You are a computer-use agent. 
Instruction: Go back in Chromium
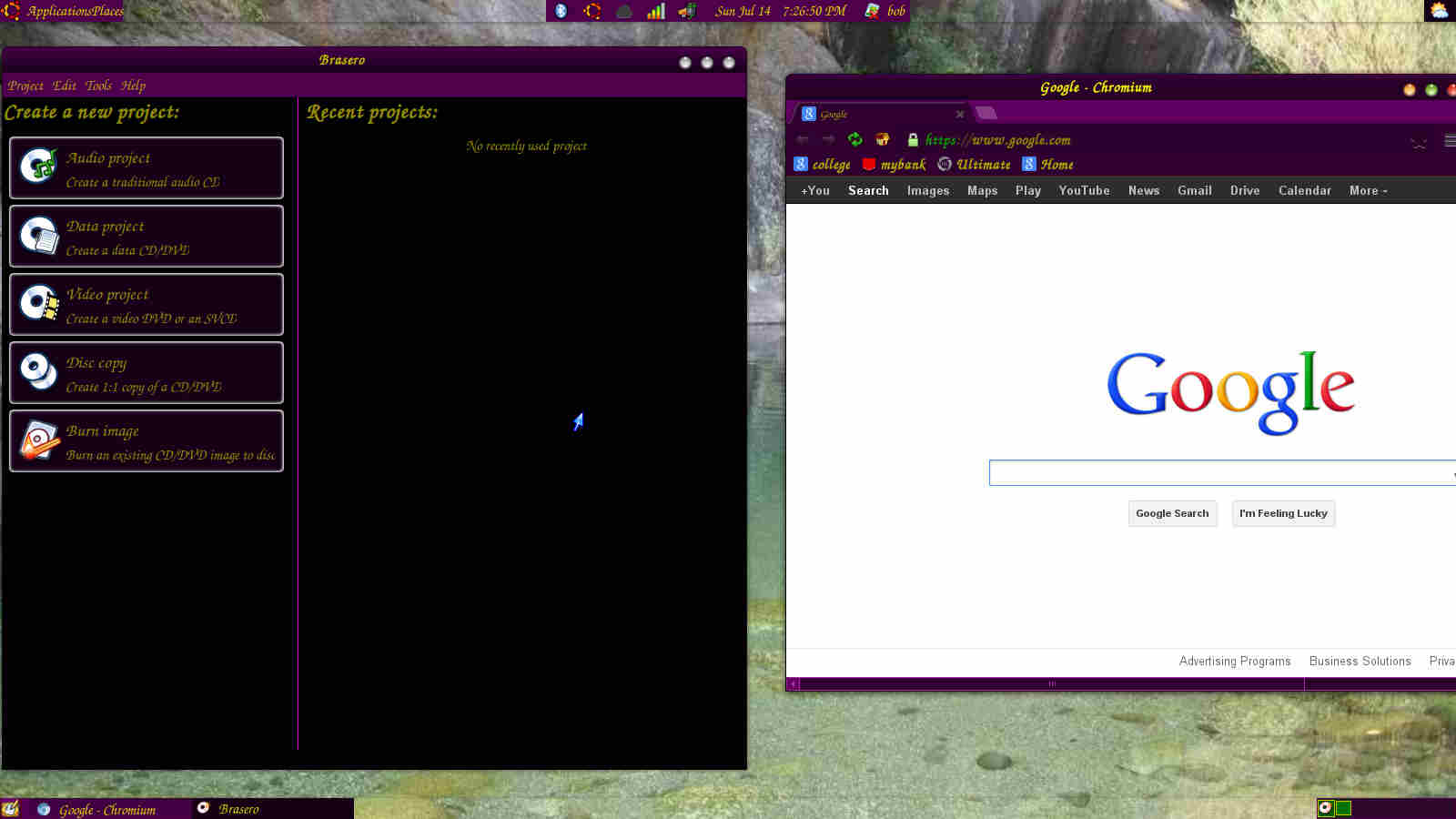(802, 139)
